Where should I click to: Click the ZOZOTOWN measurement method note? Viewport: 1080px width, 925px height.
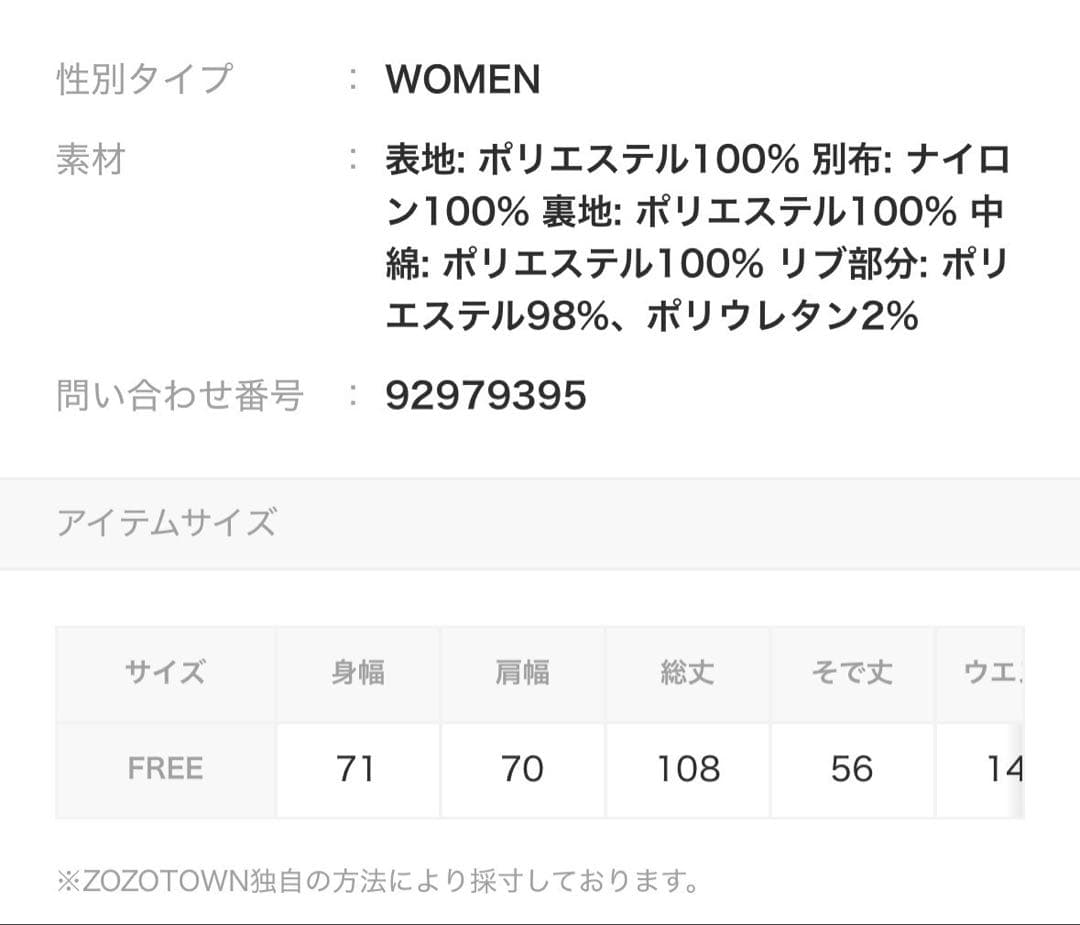tap(377, 881)
